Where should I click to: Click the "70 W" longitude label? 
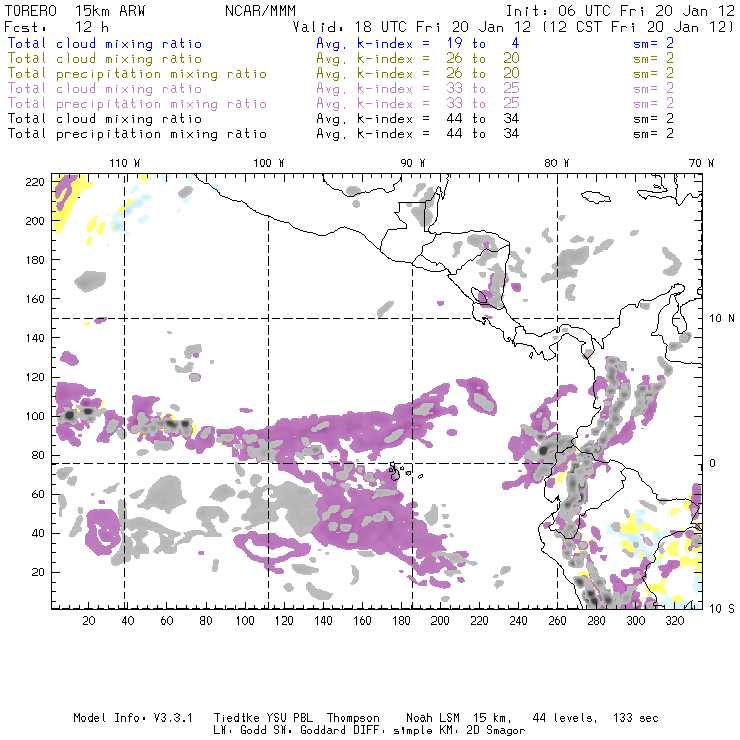pyautogui.click(x=701, y=163)
